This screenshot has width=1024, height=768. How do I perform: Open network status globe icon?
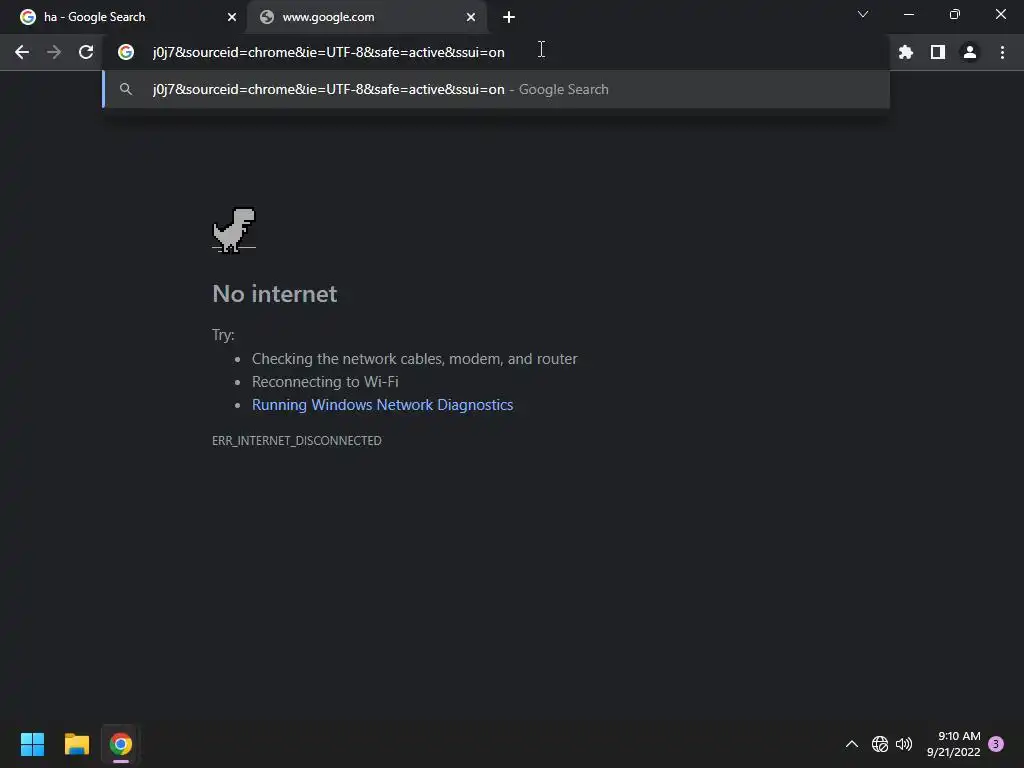tap(880, 744)
